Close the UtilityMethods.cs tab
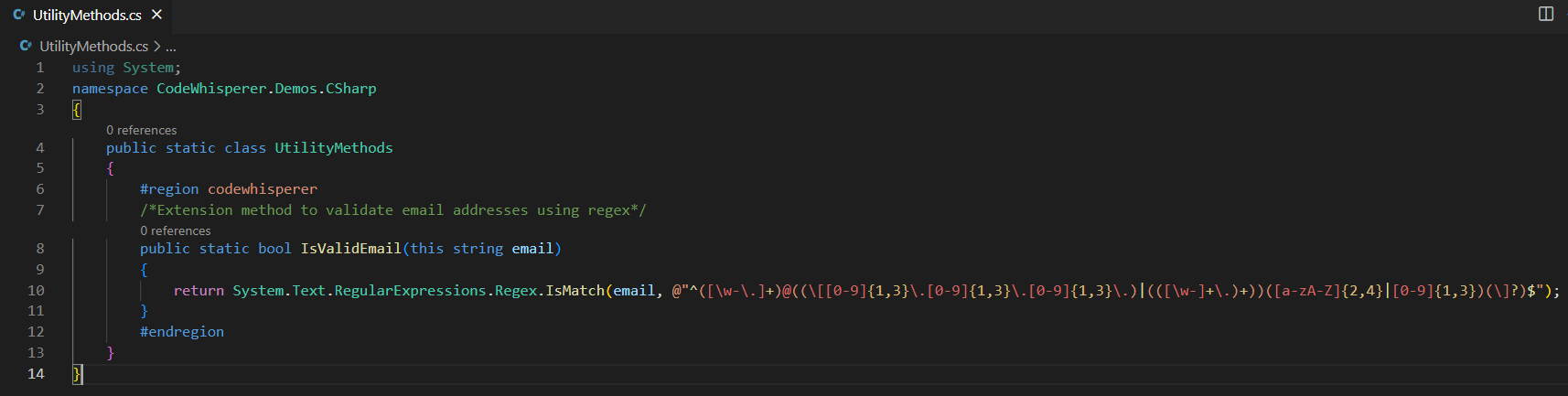The image size is (1568, 396). pos(156,15)
